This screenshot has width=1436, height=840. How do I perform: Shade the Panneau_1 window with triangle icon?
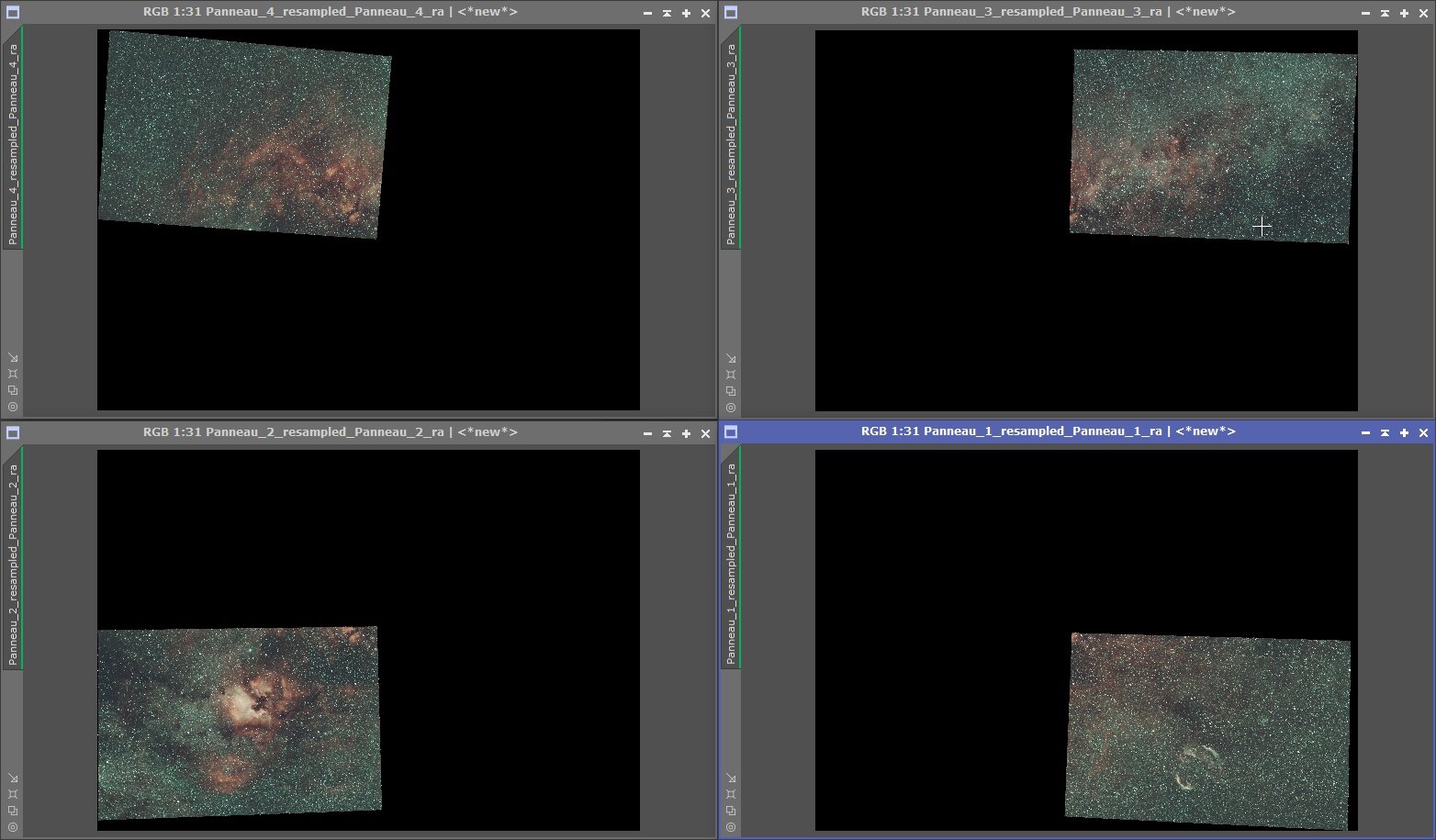click(x=1385, y=432)
